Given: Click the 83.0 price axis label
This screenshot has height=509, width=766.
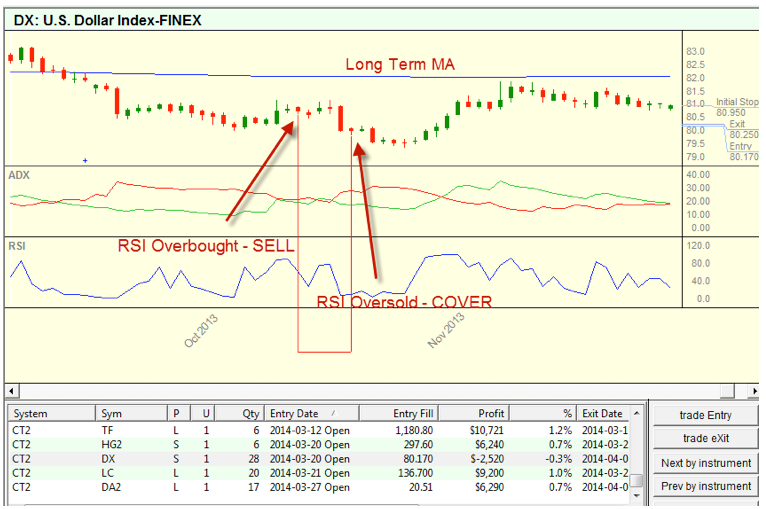Looking at the screenshot, I should [695, 51].
